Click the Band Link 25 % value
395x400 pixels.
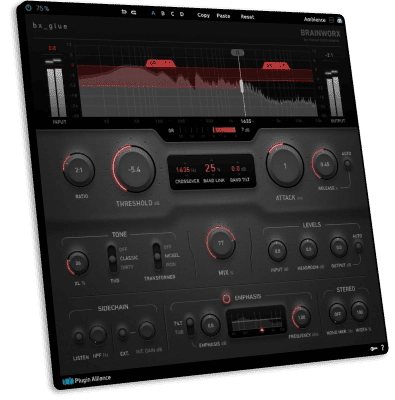212,168
